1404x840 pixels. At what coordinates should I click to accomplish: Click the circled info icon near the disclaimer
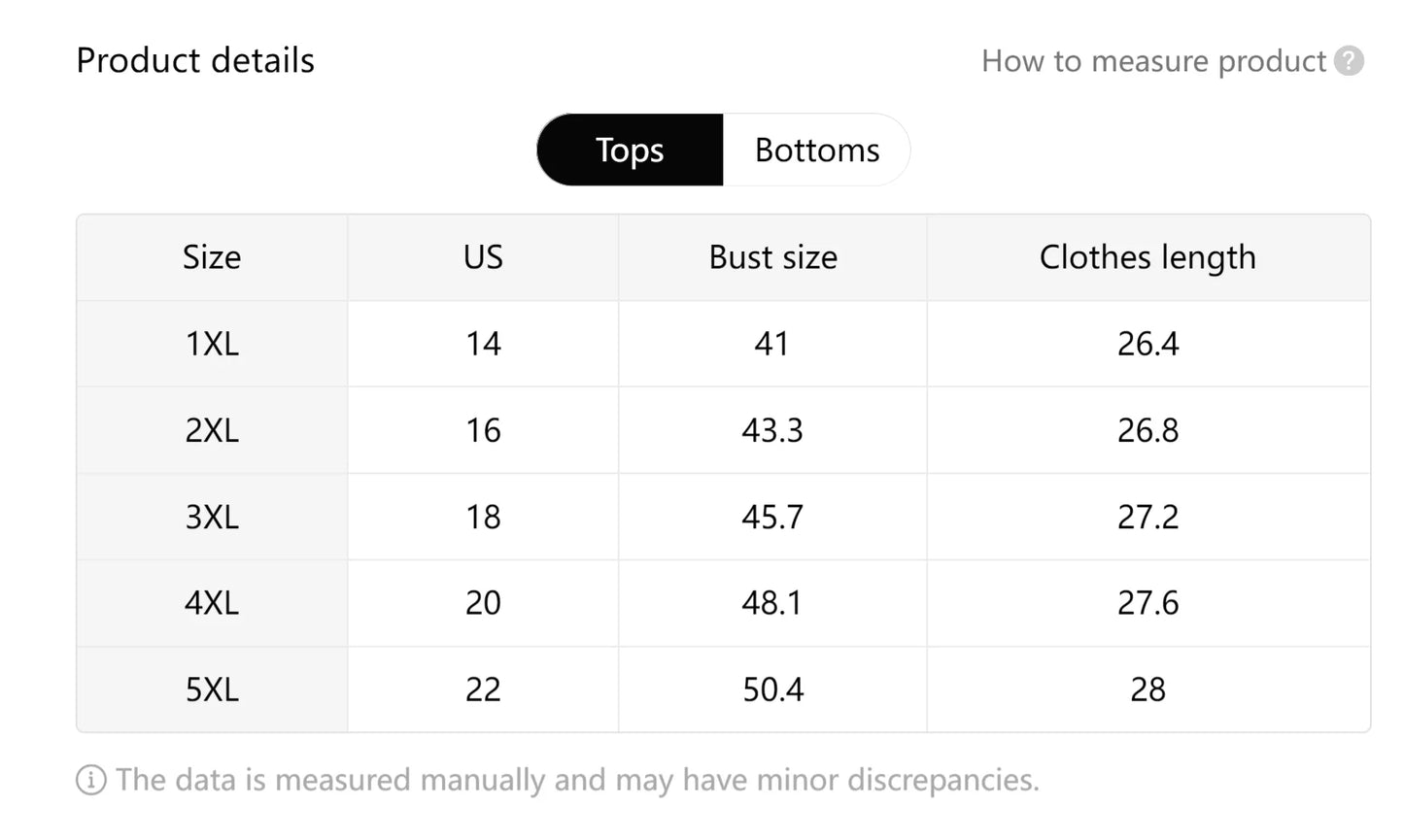pos(89,780)
